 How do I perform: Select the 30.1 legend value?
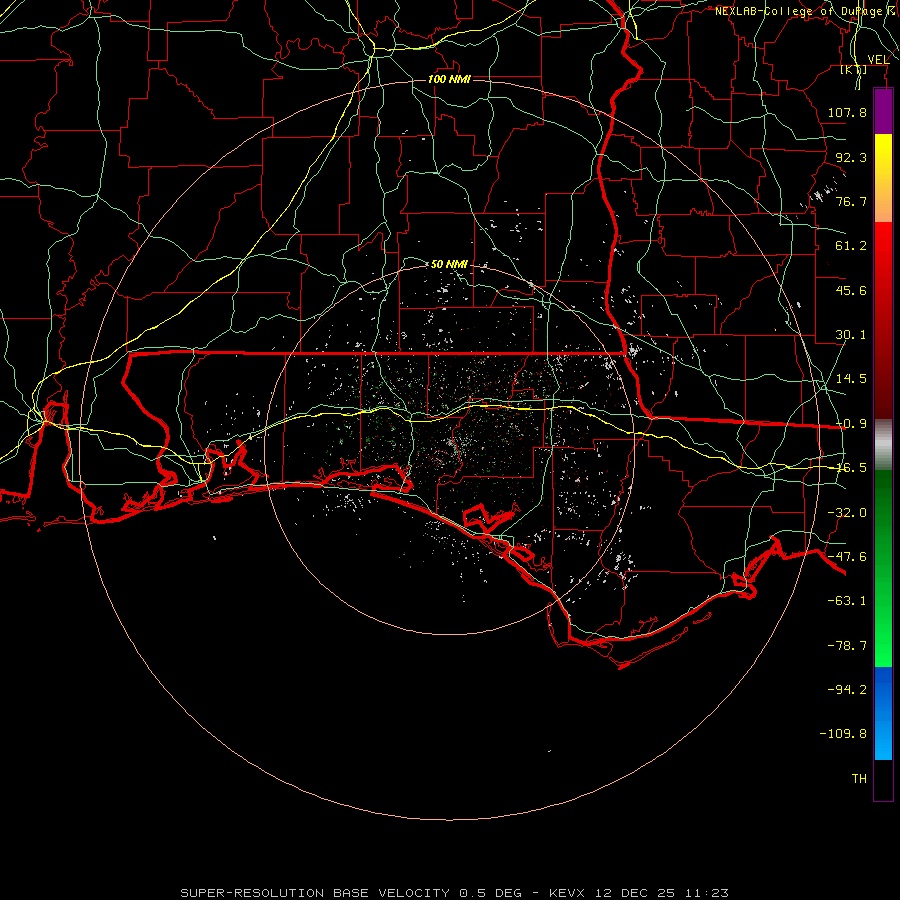[x=851, y=335]
